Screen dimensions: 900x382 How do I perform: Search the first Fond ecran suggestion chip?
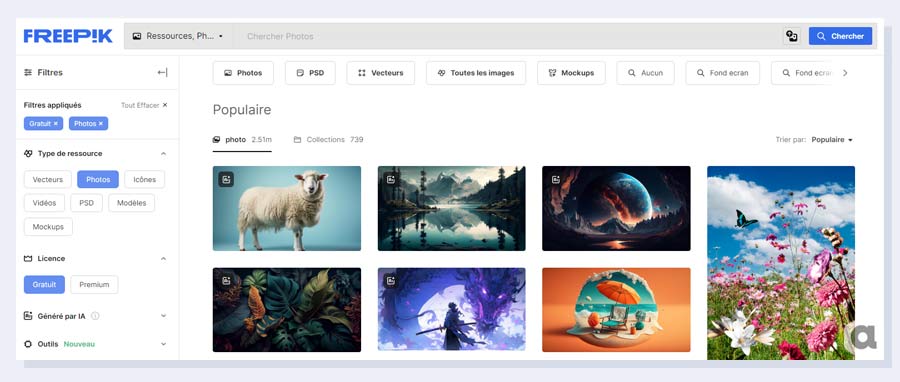click(723, 73)
